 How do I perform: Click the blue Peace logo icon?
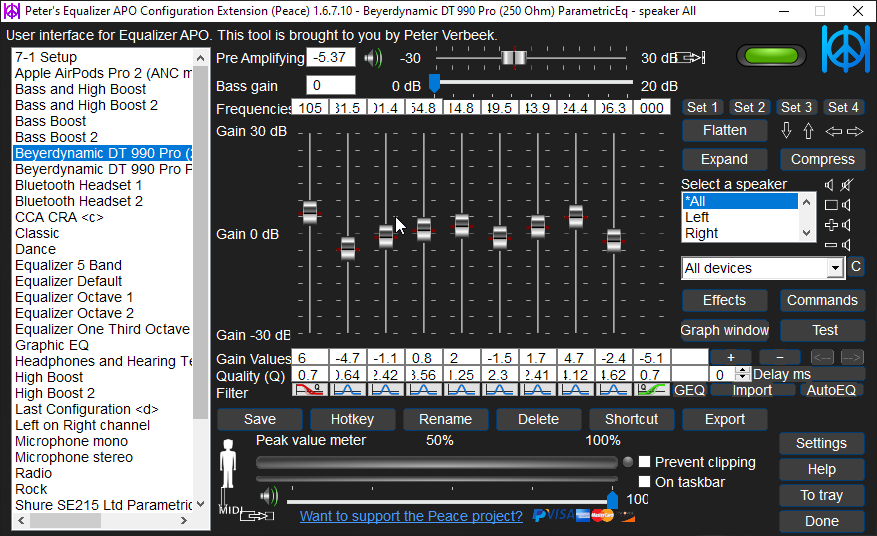click(845, 49)
